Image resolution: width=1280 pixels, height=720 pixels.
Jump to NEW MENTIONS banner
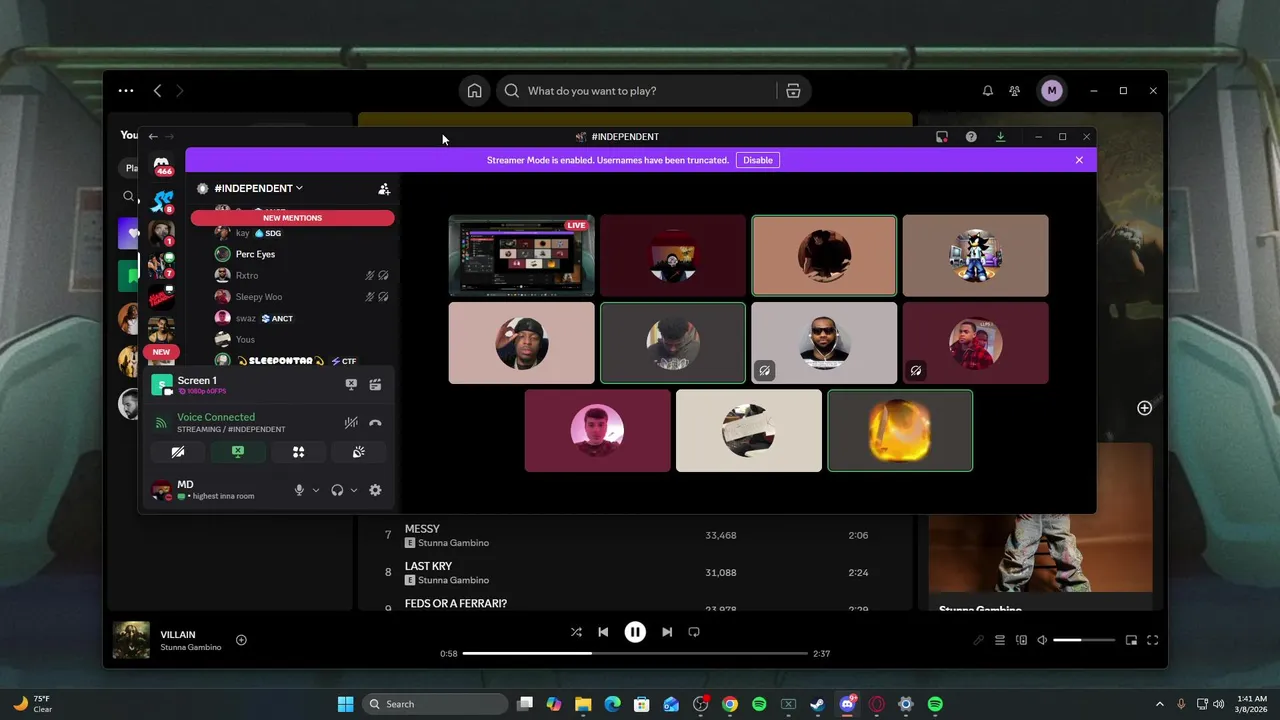point(292,217)
